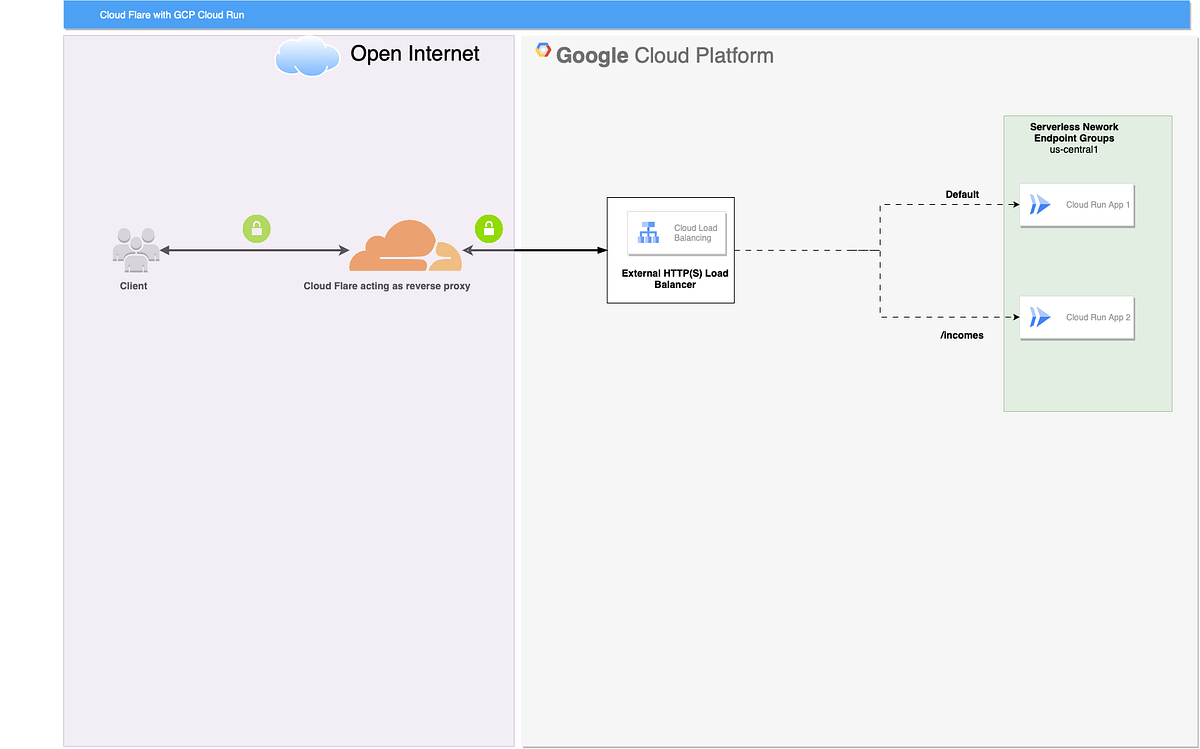Select the Serverless Network Endpoint Groups container
Viewport: 1200px width, 749px height.
1088,263
